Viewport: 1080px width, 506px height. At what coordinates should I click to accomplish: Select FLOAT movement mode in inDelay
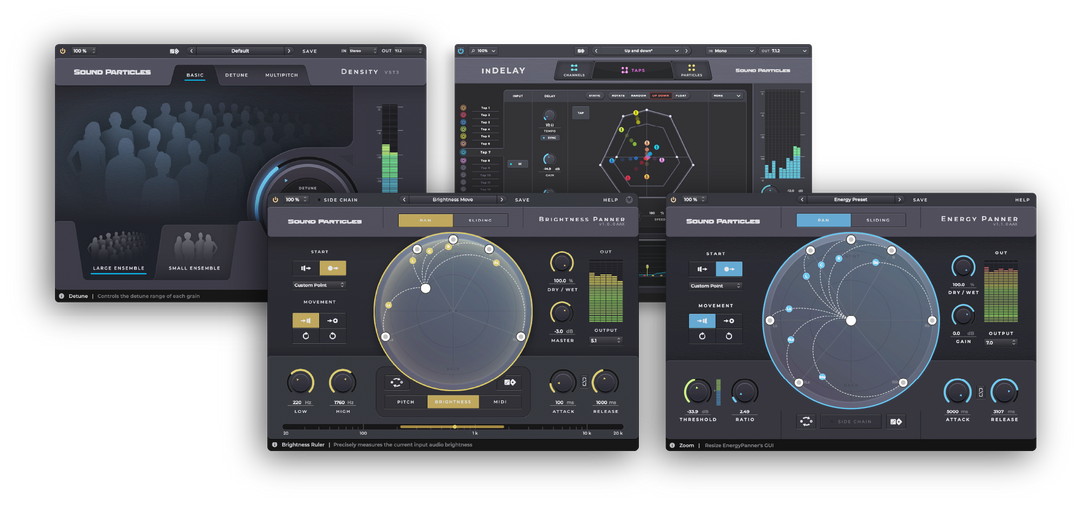[681, 96]
